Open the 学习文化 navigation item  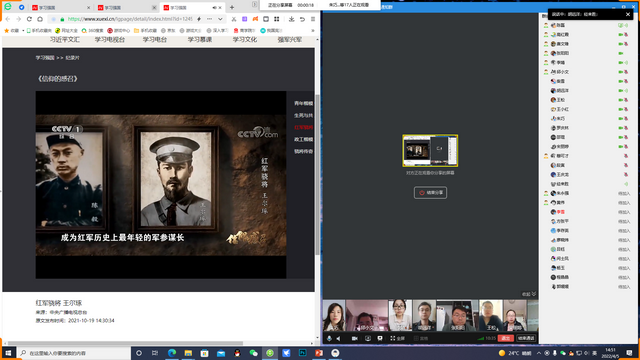point(244,40)
